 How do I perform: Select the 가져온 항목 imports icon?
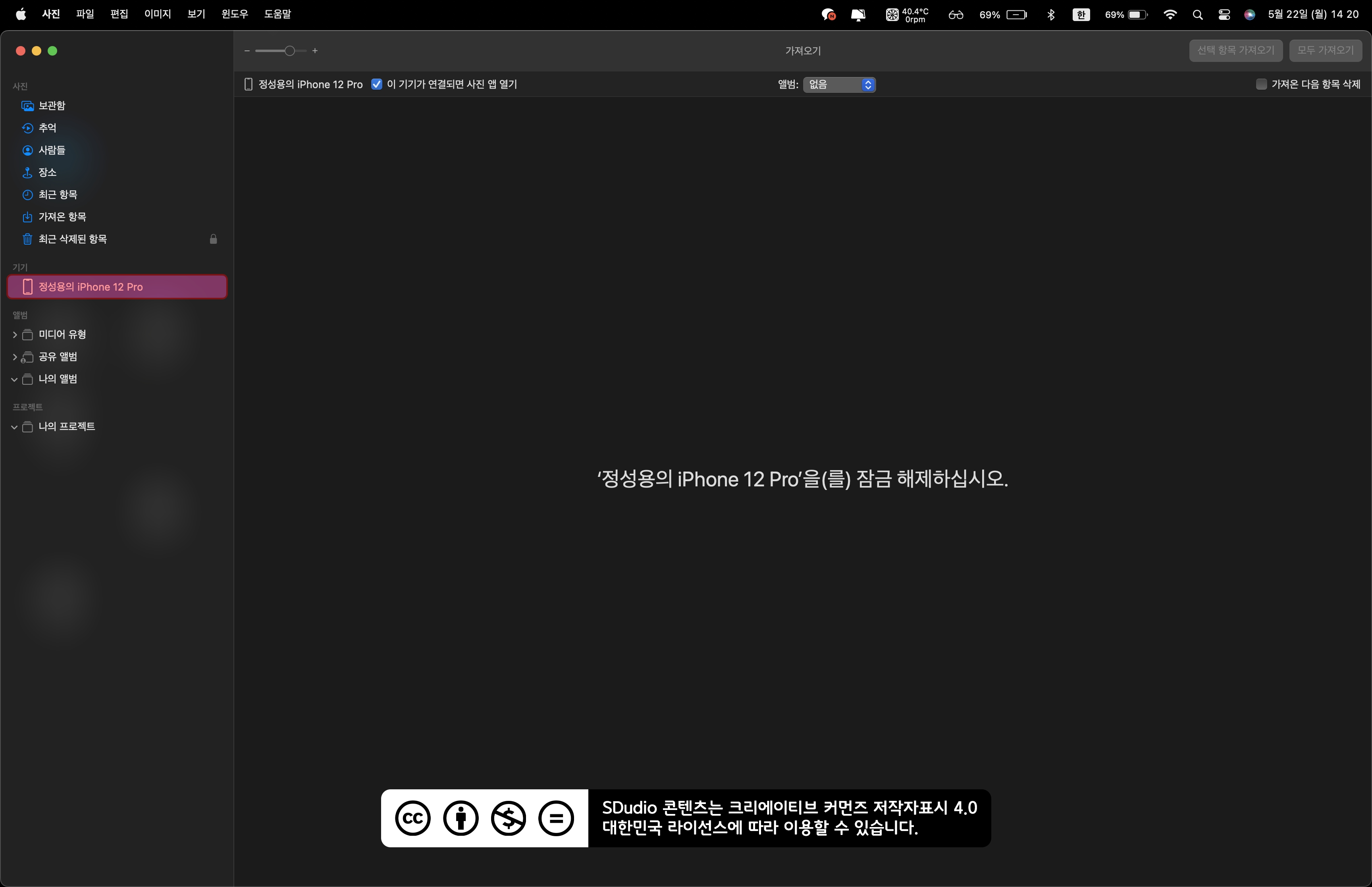coord(27,217)
